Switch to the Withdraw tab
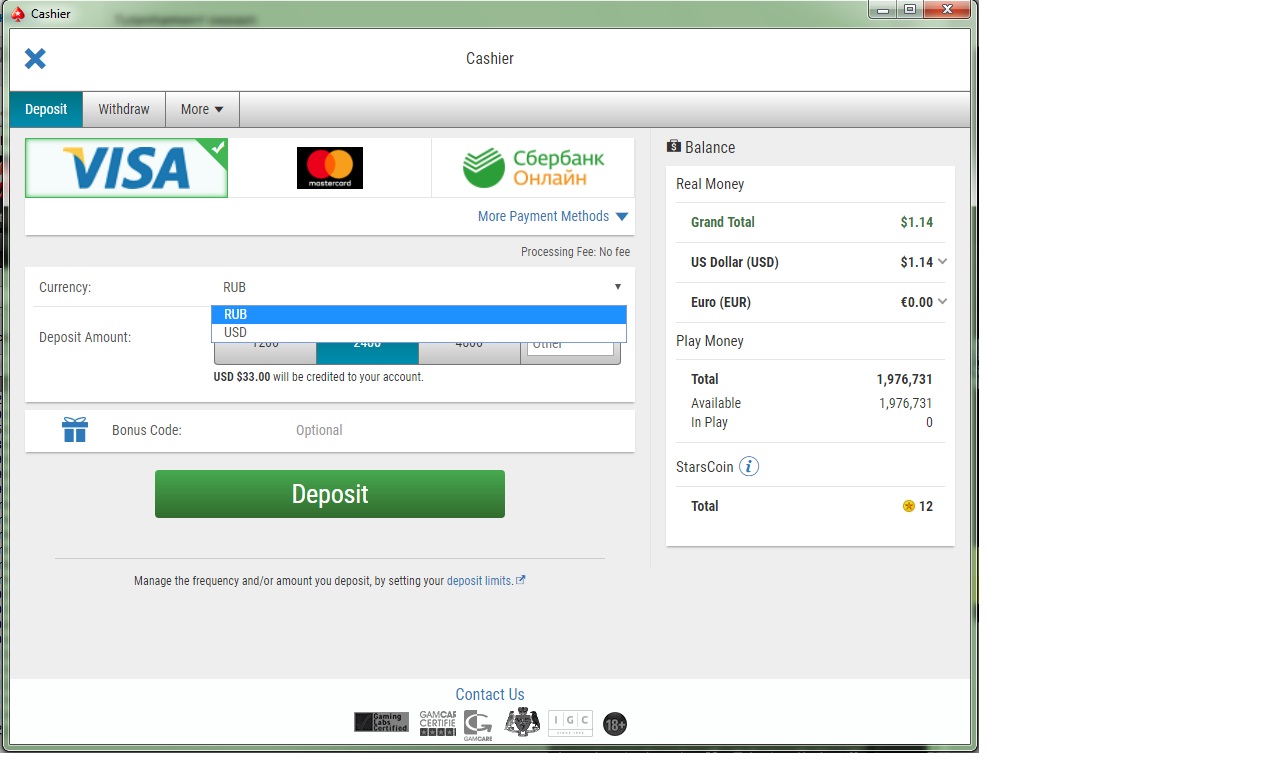Viewport: 1274px width, 768px height. 124,109
